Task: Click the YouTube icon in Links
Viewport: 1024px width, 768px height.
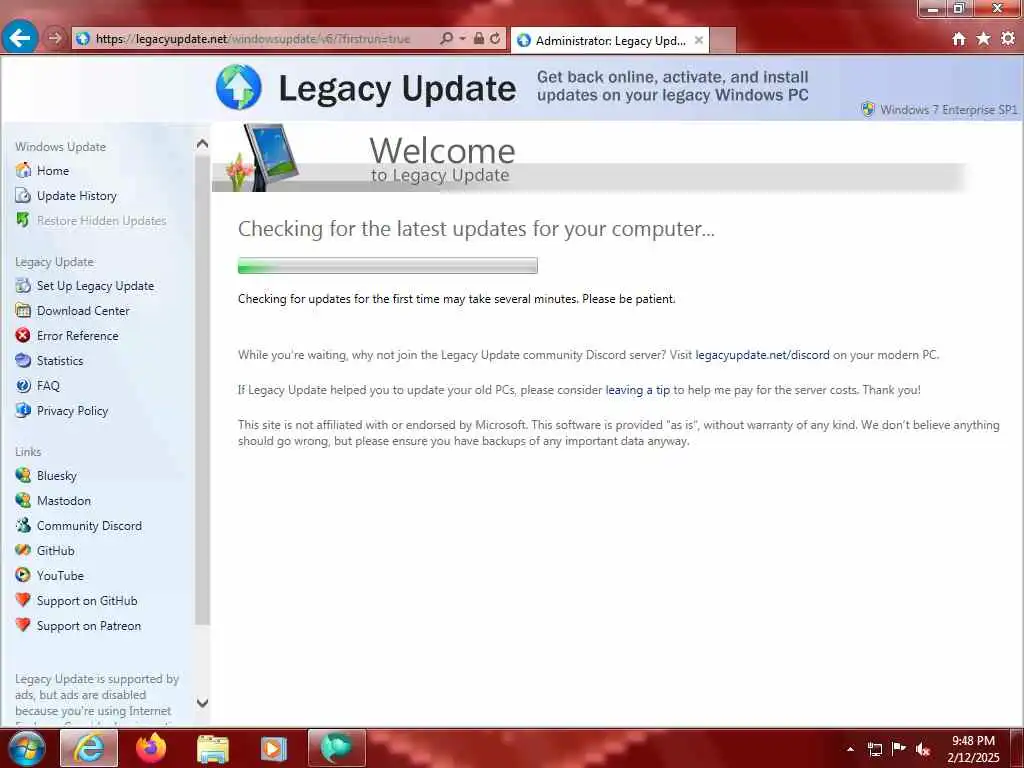Action: pos(23,575)
